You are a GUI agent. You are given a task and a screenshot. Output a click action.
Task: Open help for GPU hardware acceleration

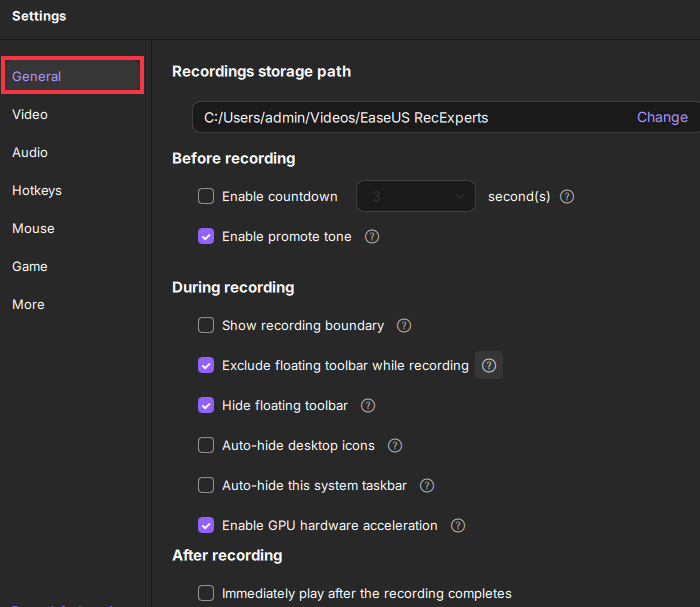pyautogui.click(x=458, y=525)
